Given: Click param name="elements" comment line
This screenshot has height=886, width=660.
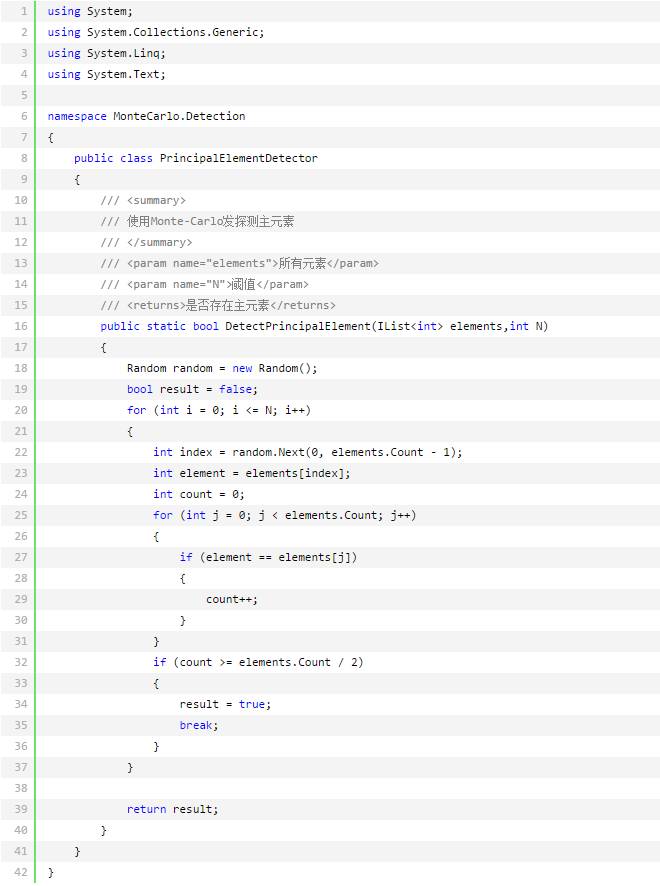Looking at the screenshot, I should (240, 263).
